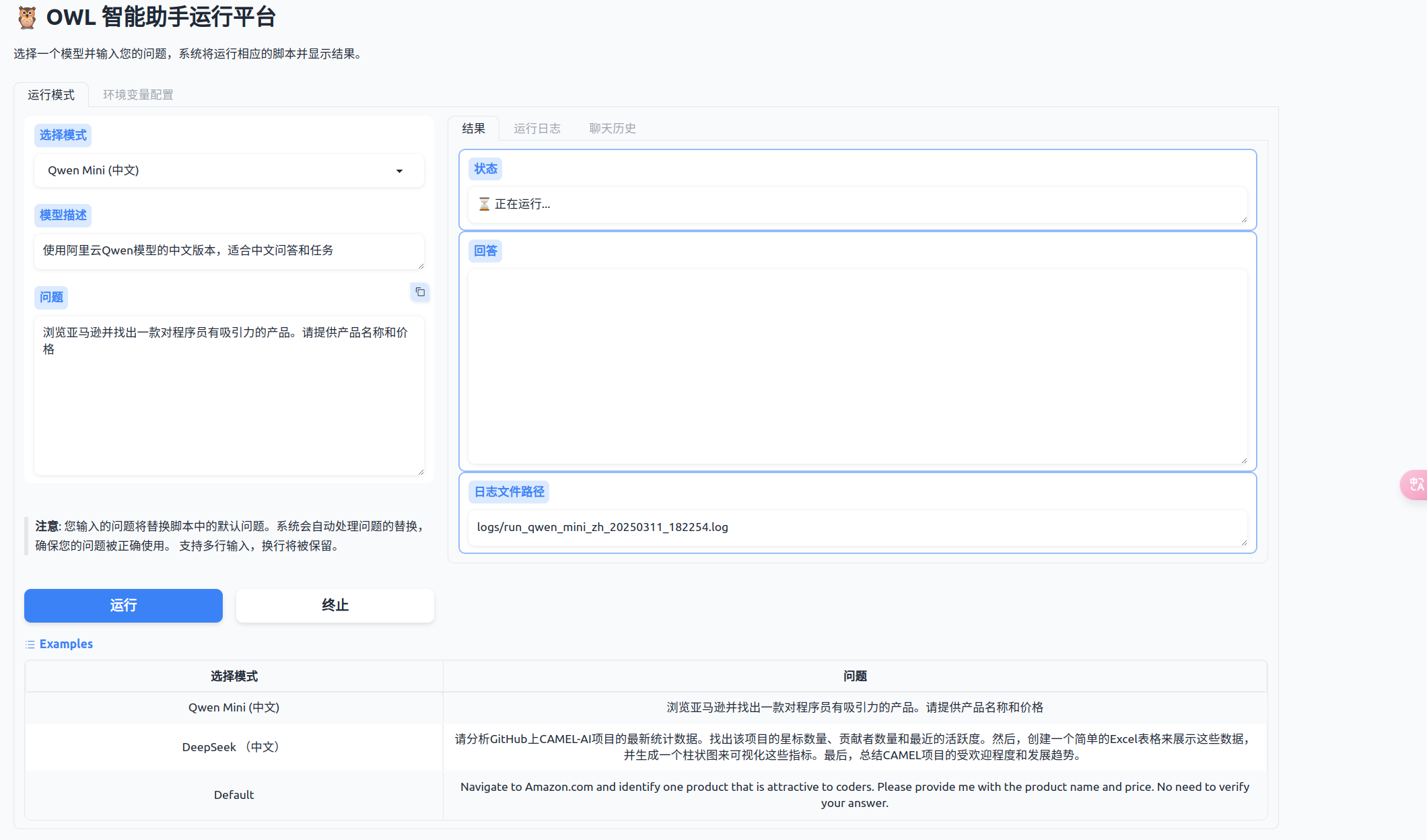
Task: Click the copy icon above question box
Action: pos(420,292)
